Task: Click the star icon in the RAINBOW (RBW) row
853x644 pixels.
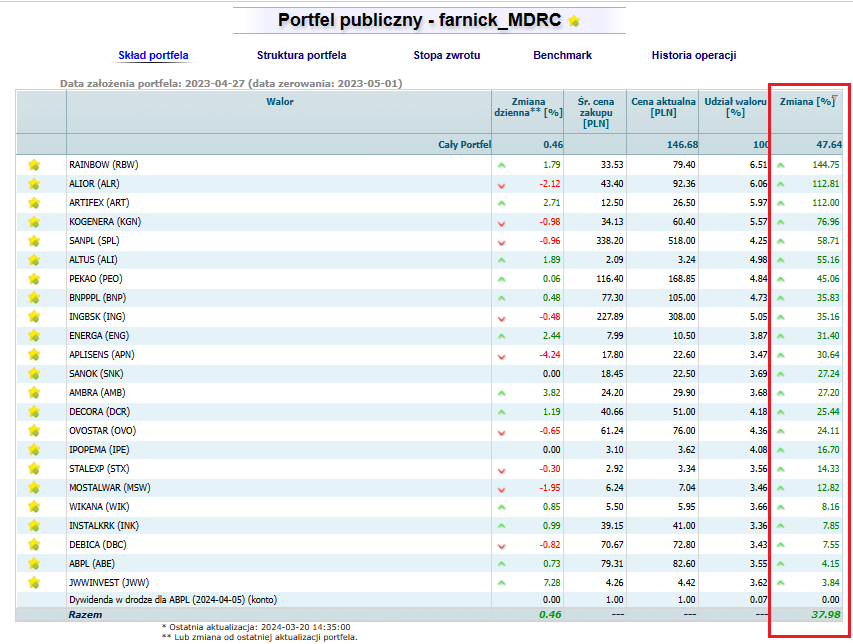Action: click(x=34, y=165)
